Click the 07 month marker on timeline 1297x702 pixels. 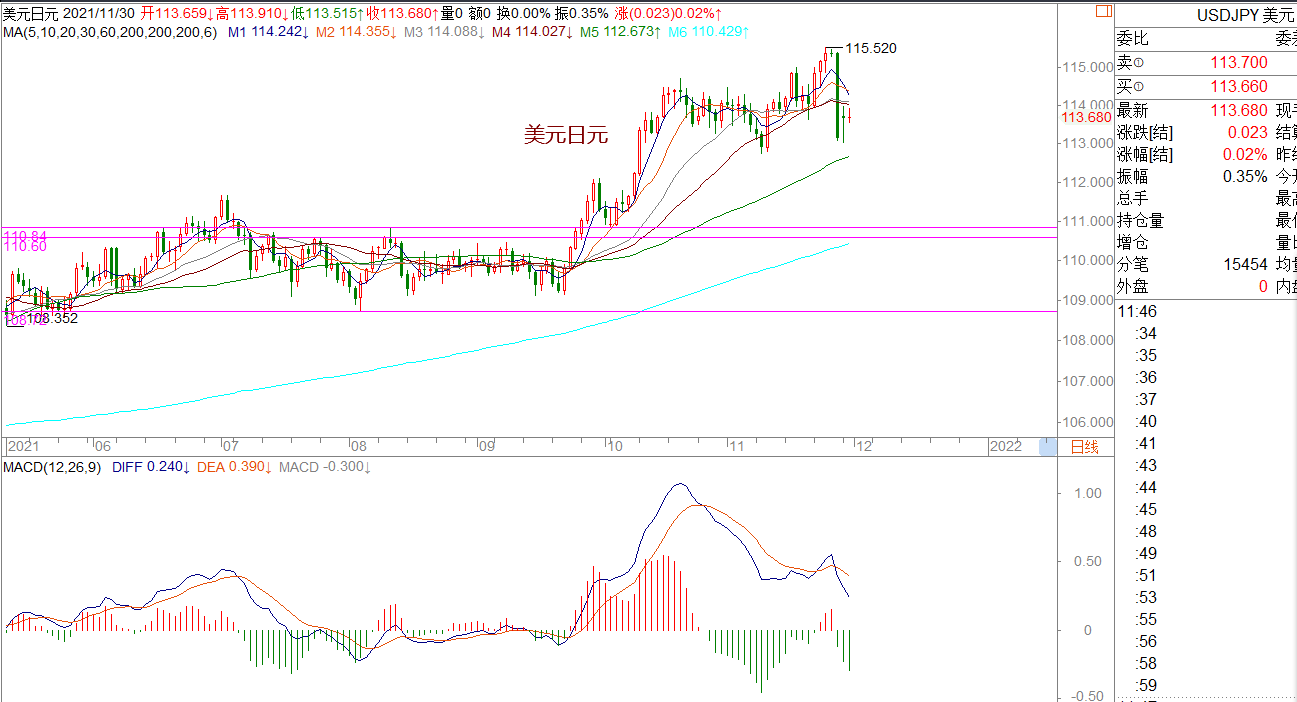[230, 446]
